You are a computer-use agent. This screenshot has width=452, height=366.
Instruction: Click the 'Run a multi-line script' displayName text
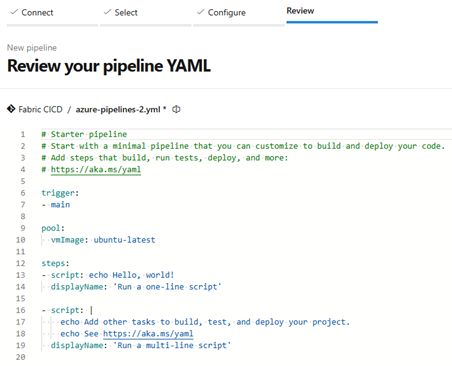pos(172,345)
